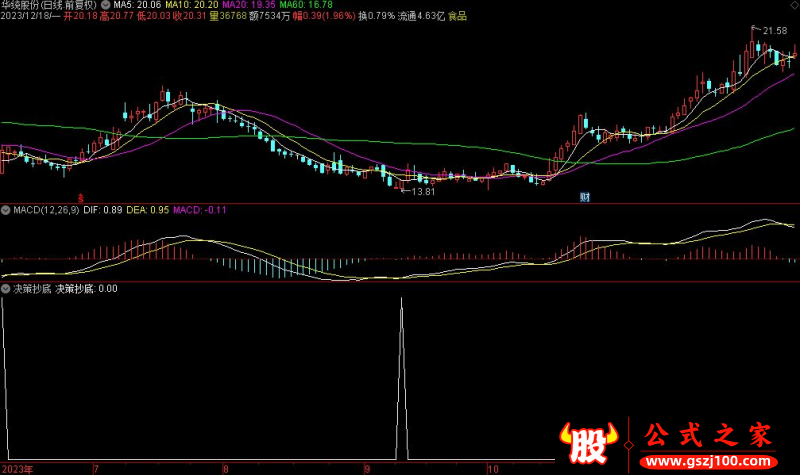Click the turnover amount 额7534万
The height and width of the screenshot is (475, 800).
pyautogui.click(x=269, y=16)
